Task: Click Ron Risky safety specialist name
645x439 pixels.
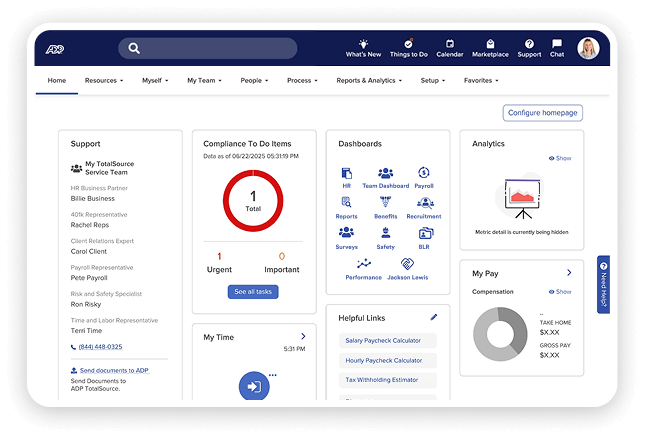Action: 86,304
